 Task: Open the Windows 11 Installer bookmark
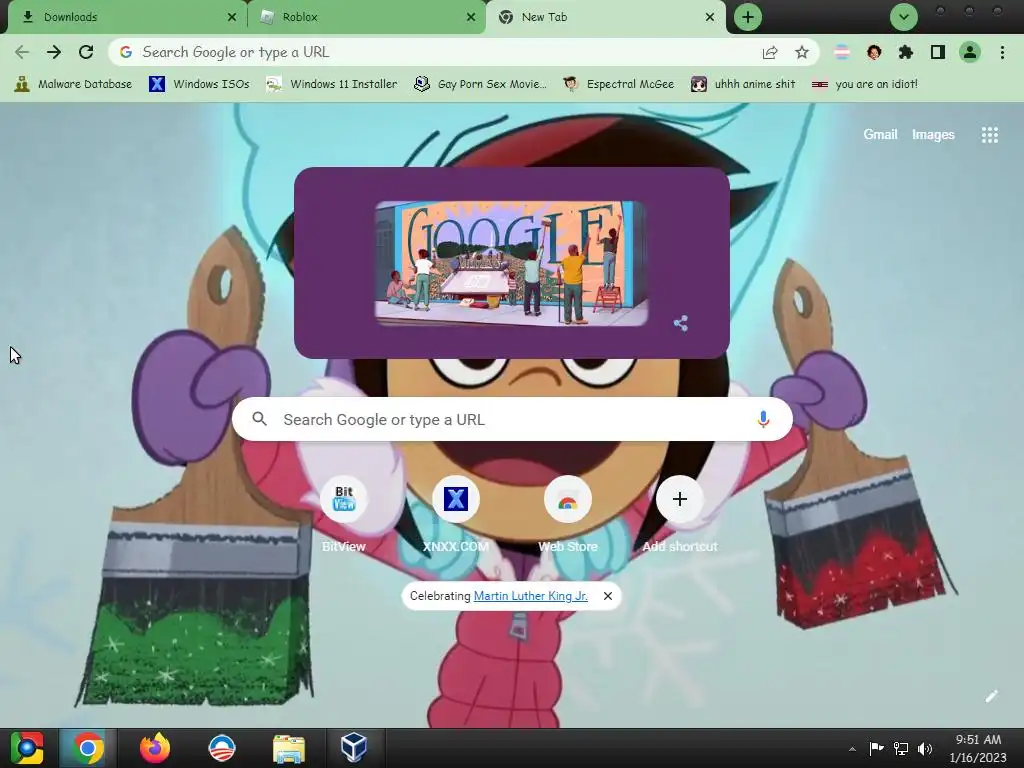332,84
